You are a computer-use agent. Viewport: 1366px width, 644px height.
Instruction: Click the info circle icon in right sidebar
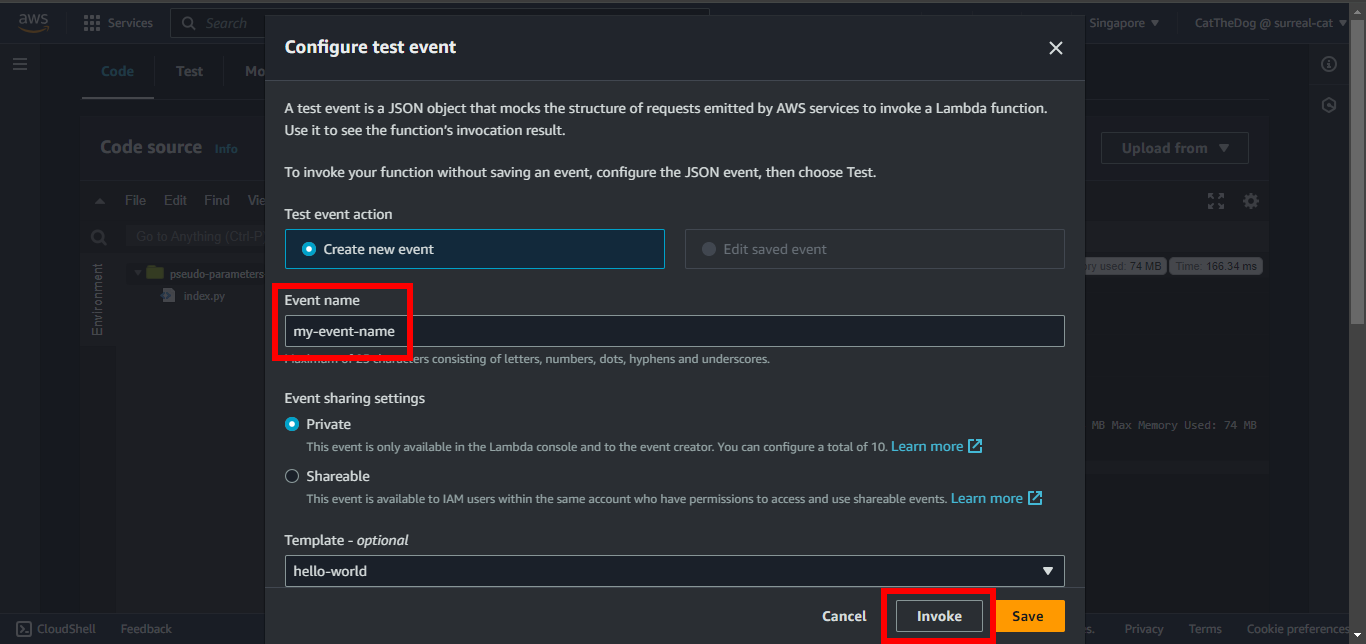coord(1329,64)
